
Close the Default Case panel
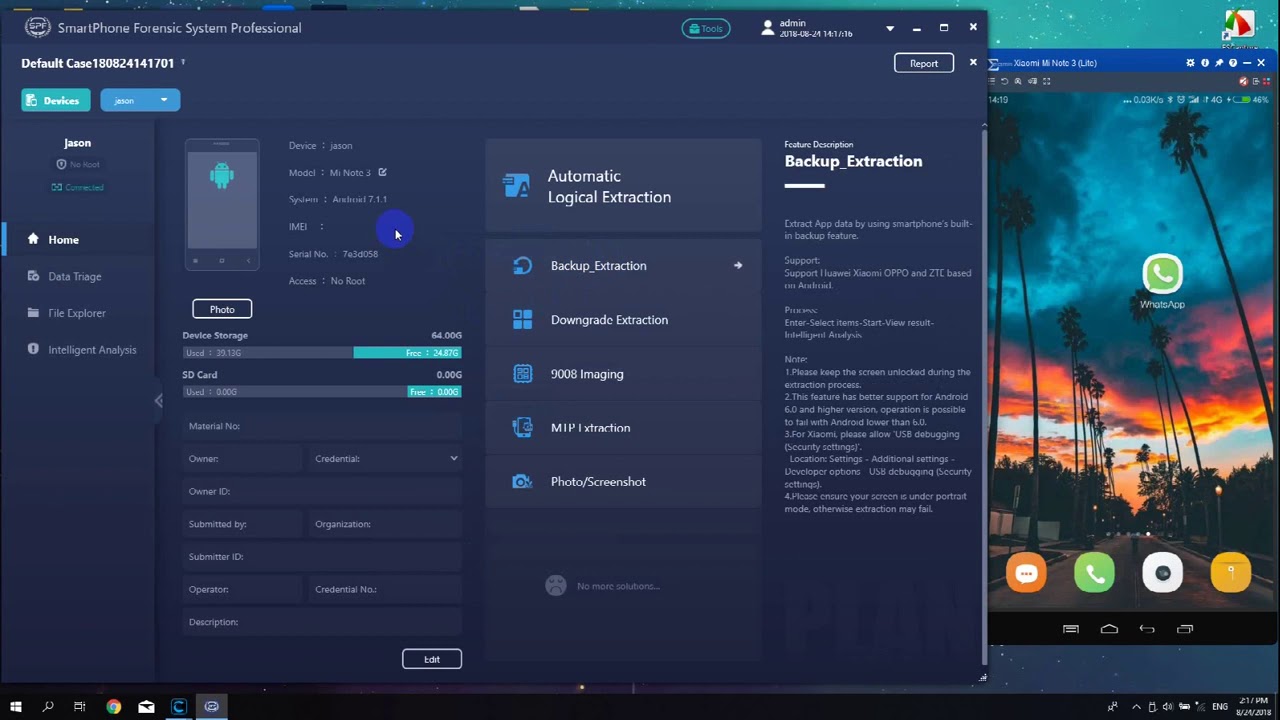point(973,62)
